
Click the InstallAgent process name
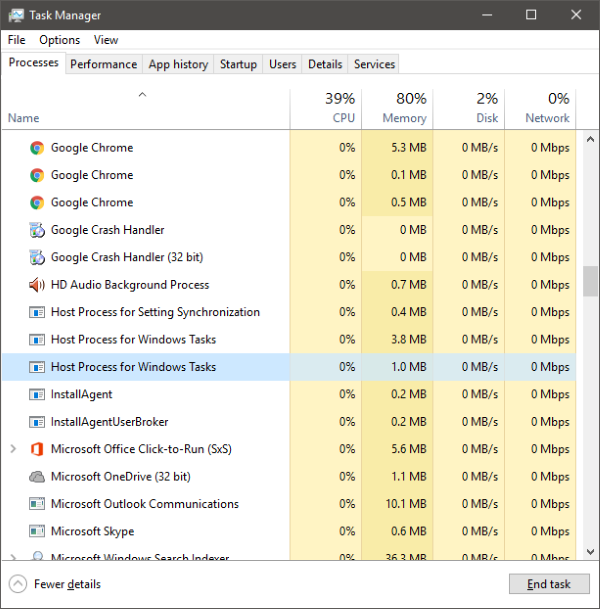tap(82, 395)
